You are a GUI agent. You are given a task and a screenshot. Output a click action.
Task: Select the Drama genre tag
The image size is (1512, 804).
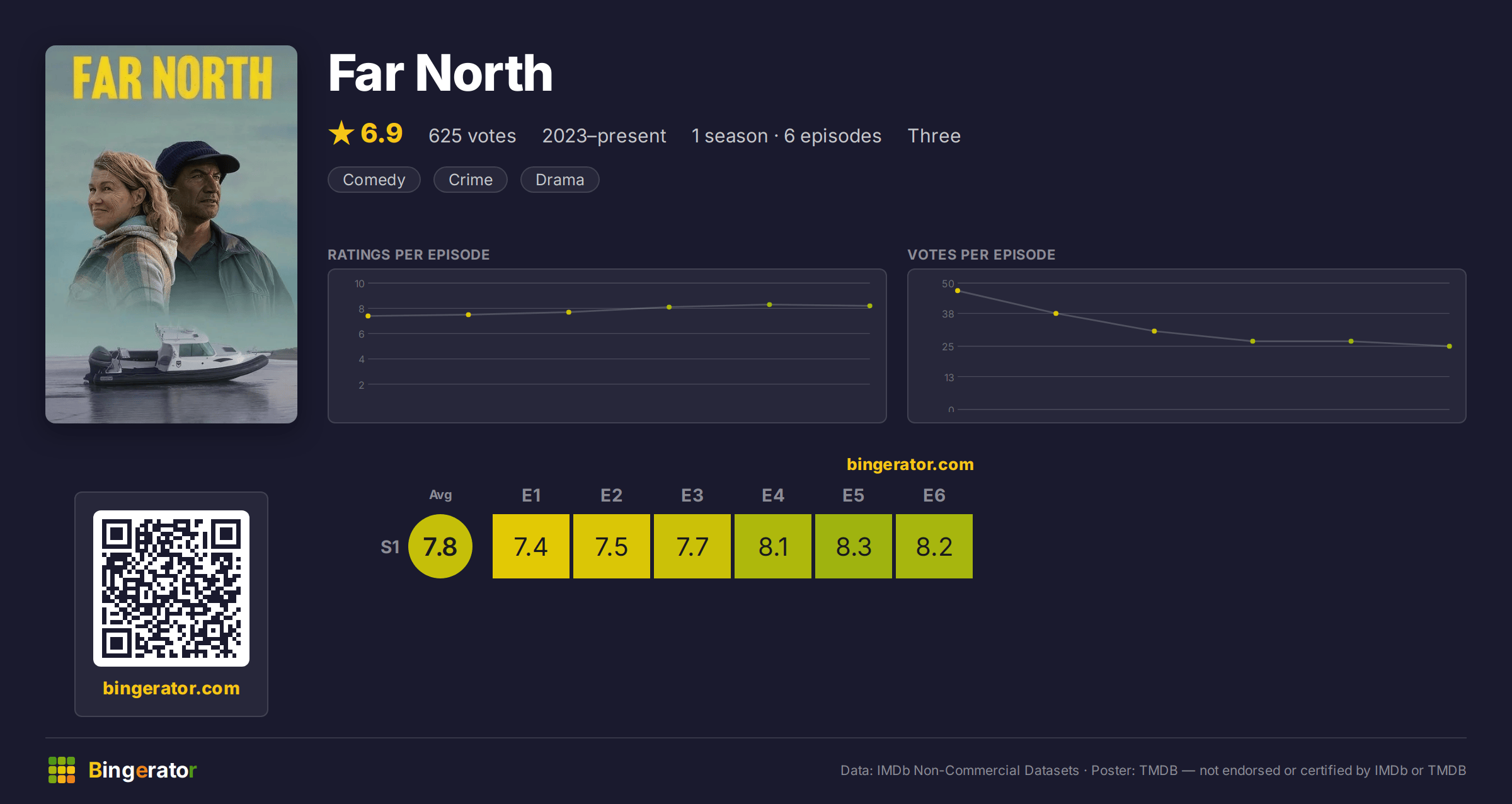[x=559, y=180]
